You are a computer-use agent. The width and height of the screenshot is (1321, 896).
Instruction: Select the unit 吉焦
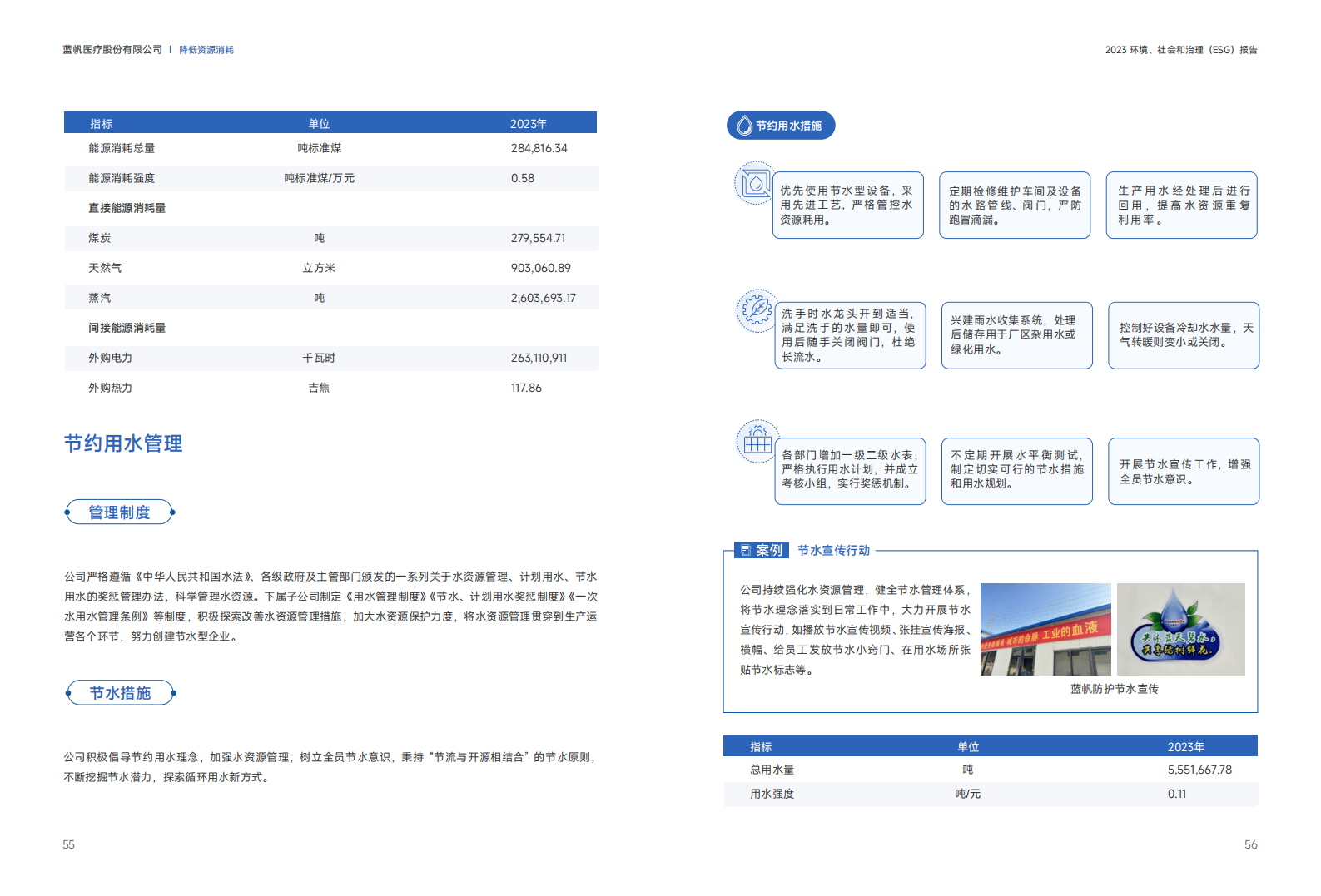(x=319, y=388)
